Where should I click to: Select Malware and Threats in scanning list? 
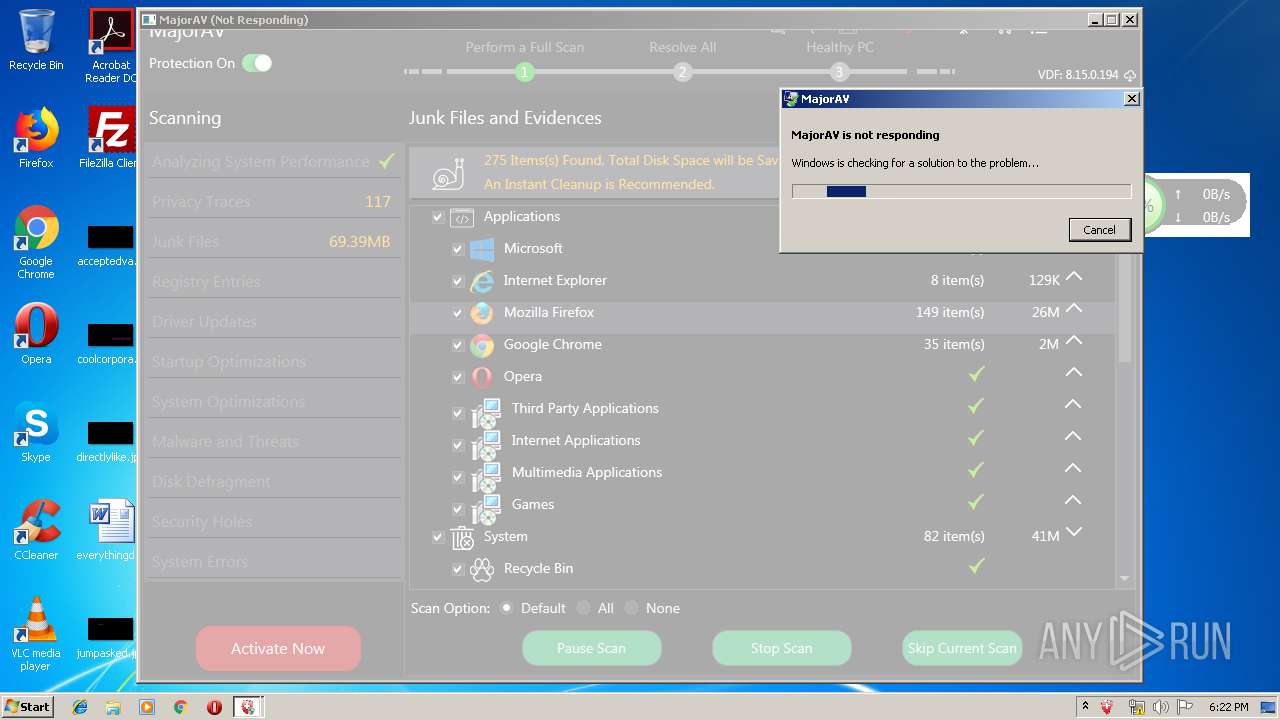tap(272, 442)
